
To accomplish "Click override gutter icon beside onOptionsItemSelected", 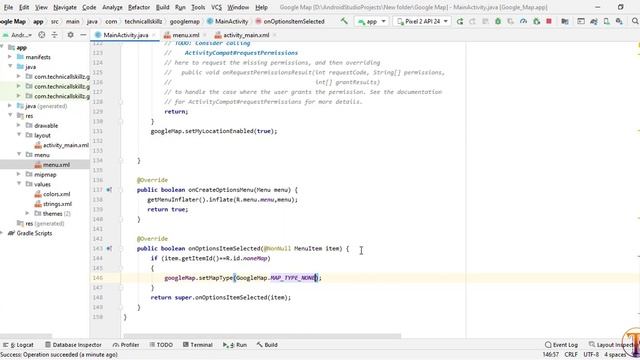I will pos(109,249).
